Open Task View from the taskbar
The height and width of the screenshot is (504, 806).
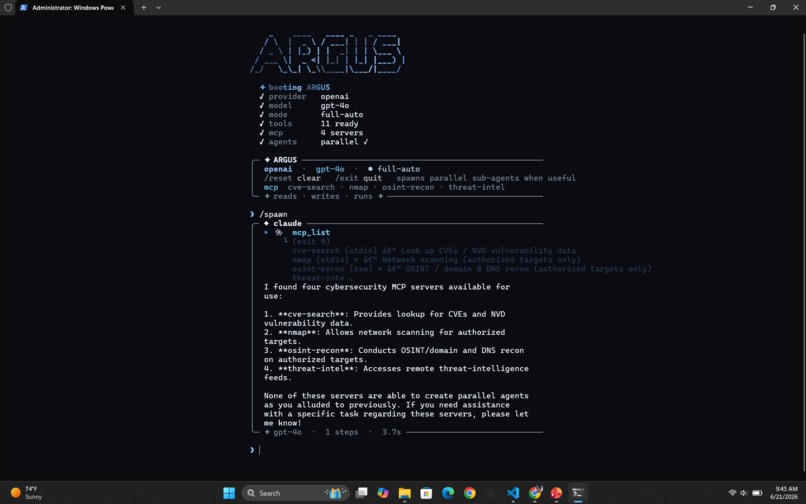(362, 493)
